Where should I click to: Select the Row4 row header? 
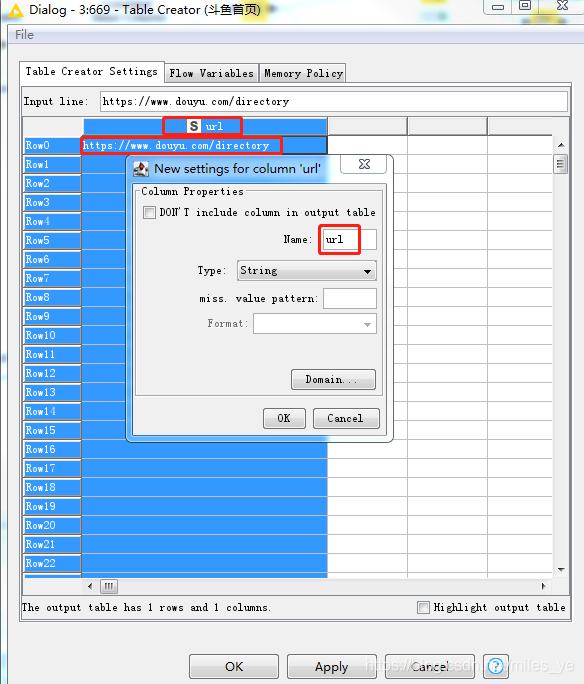click(x=52, y=221)
